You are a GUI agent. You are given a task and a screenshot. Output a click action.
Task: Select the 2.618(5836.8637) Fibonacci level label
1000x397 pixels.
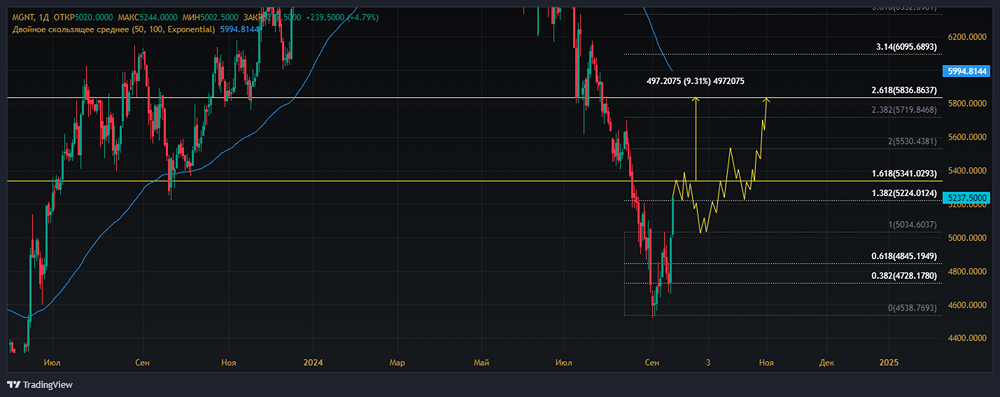point(904,91)
